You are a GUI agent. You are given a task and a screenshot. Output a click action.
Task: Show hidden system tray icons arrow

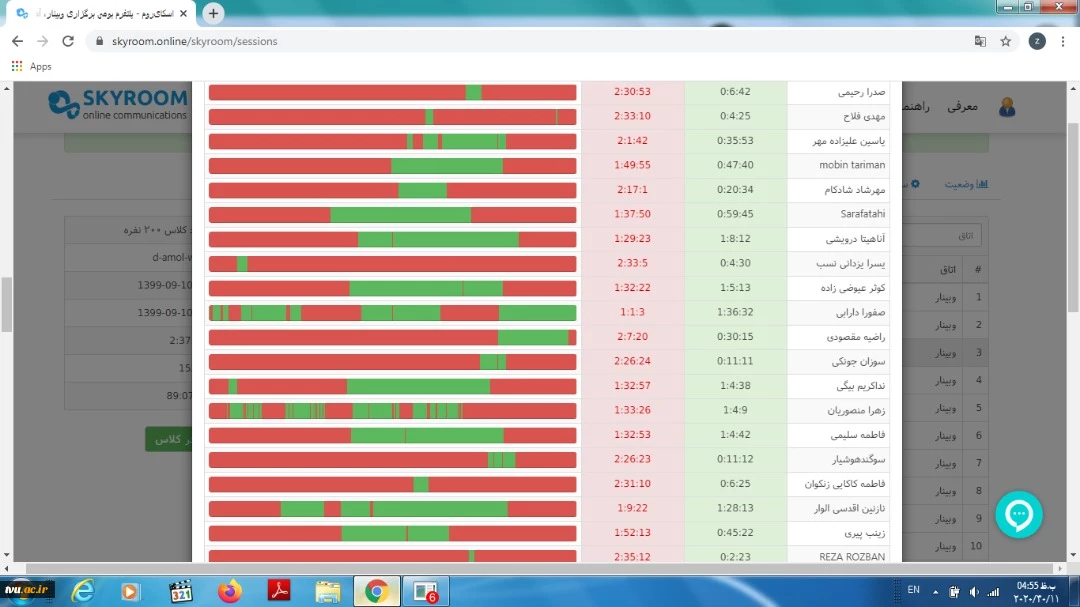click(936, 591)
